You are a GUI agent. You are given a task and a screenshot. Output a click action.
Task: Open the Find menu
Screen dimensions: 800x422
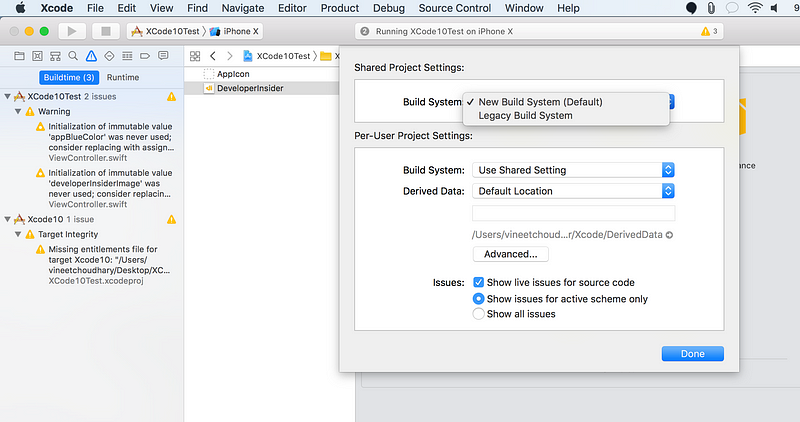point(197,8)
